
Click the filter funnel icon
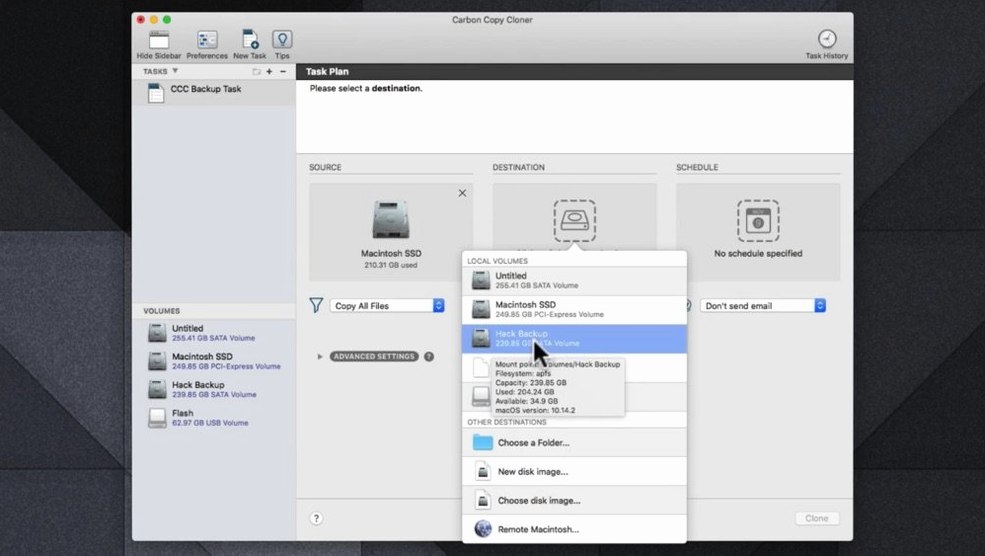[x=316, y=305]
